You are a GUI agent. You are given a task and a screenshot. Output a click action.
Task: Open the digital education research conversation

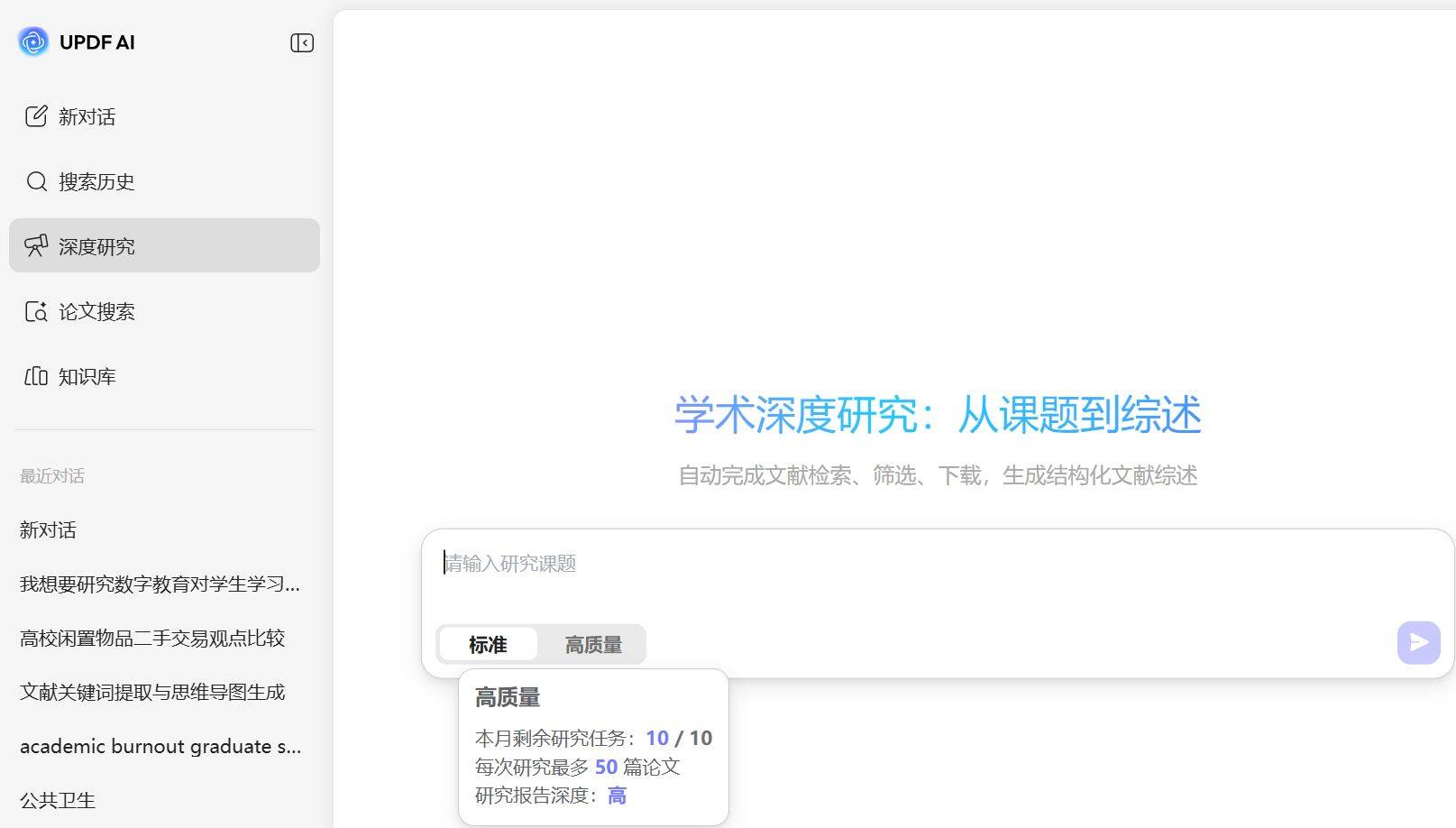point(160,584)
